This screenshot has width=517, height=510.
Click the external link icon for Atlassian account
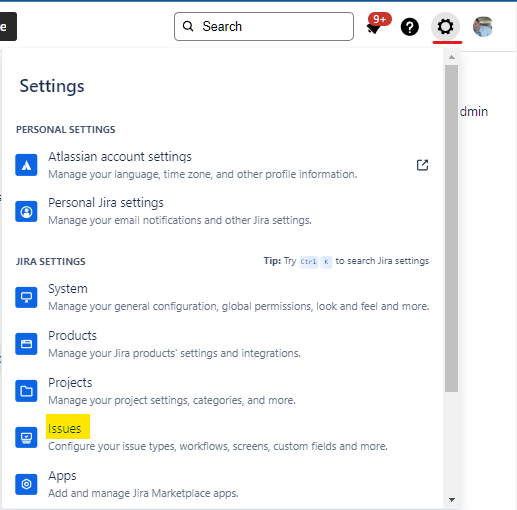click(x=422, y=165)
